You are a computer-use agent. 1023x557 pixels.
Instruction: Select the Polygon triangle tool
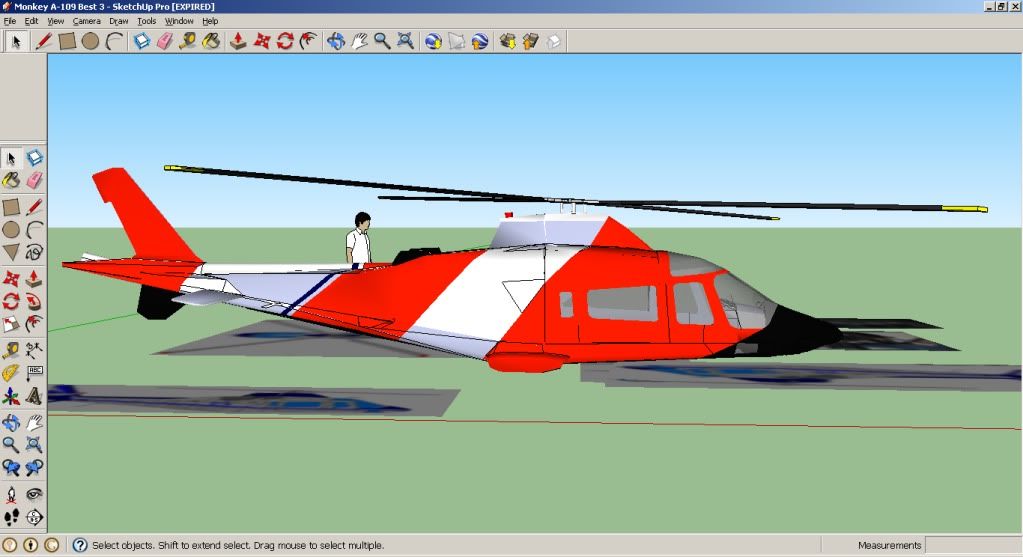pos(11,252)
